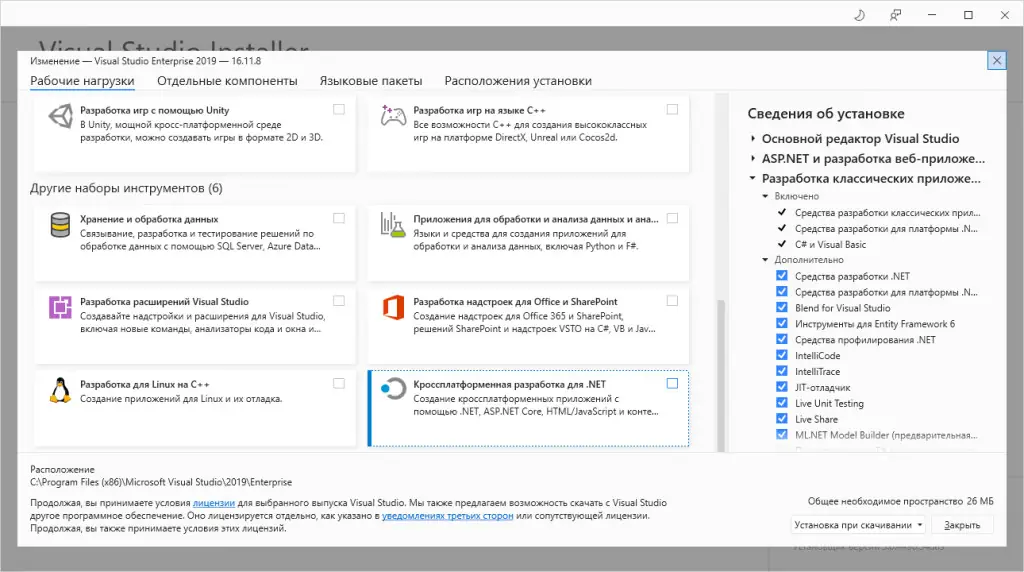Click the Сведения об установке heading

(x=826, y=114)
